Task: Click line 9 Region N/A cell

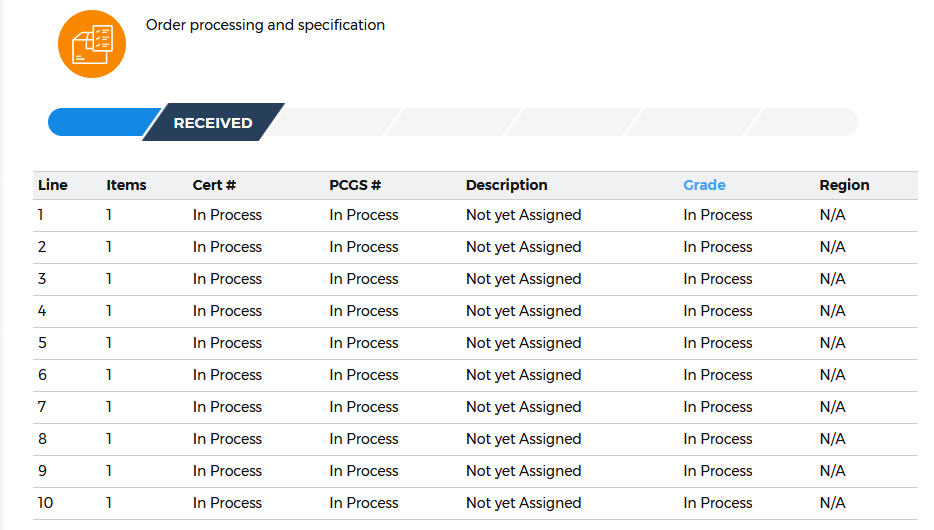Action: [x=832, y=471]
